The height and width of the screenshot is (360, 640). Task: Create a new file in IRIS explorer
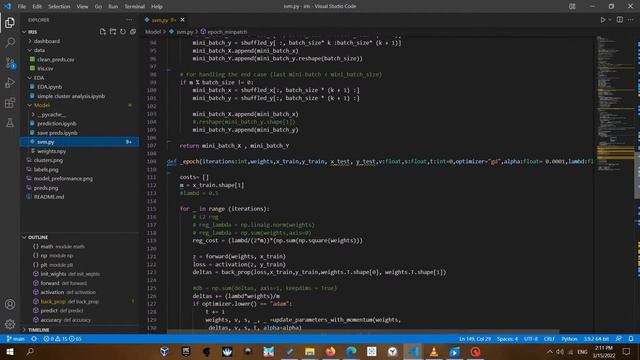coord(102,32)
